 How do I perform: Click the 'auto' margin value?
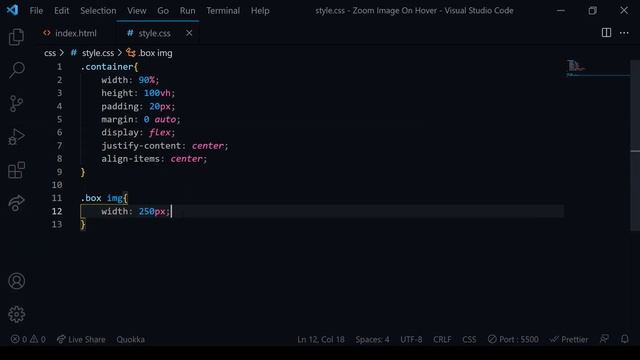click(165, 120)
